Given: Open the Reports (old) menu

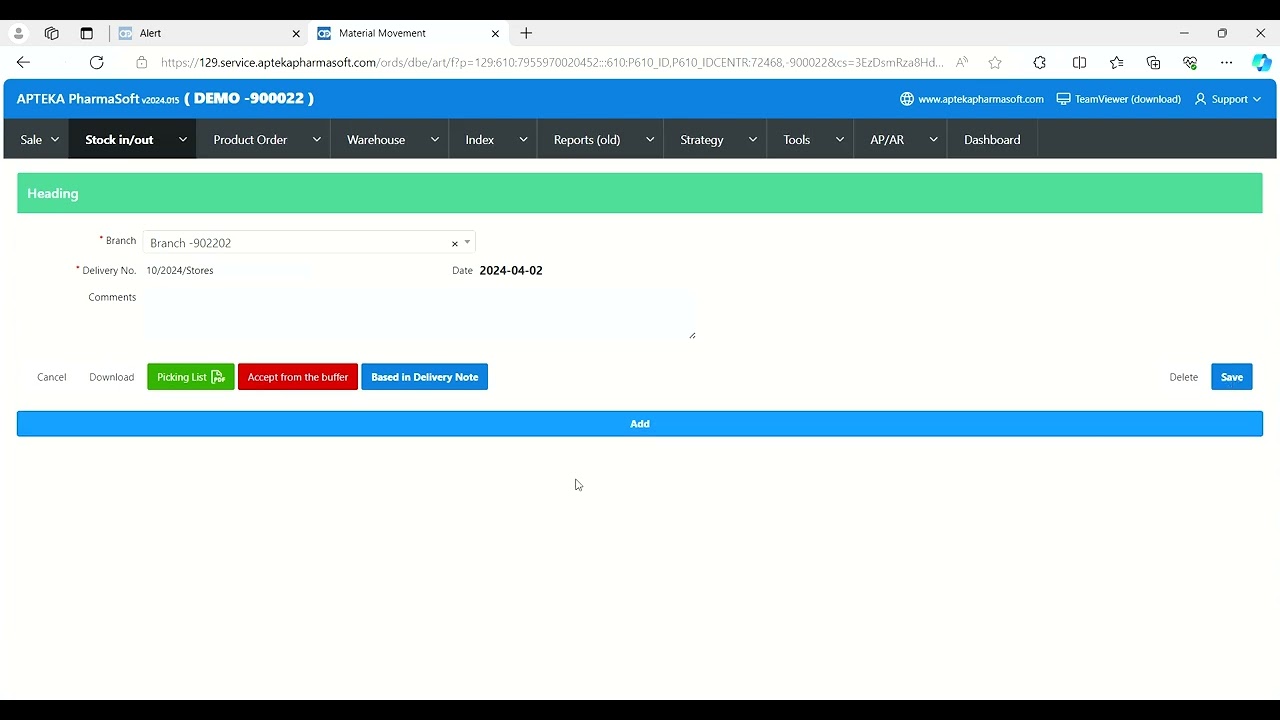Looking at the screenshot, I should [587, 140].
